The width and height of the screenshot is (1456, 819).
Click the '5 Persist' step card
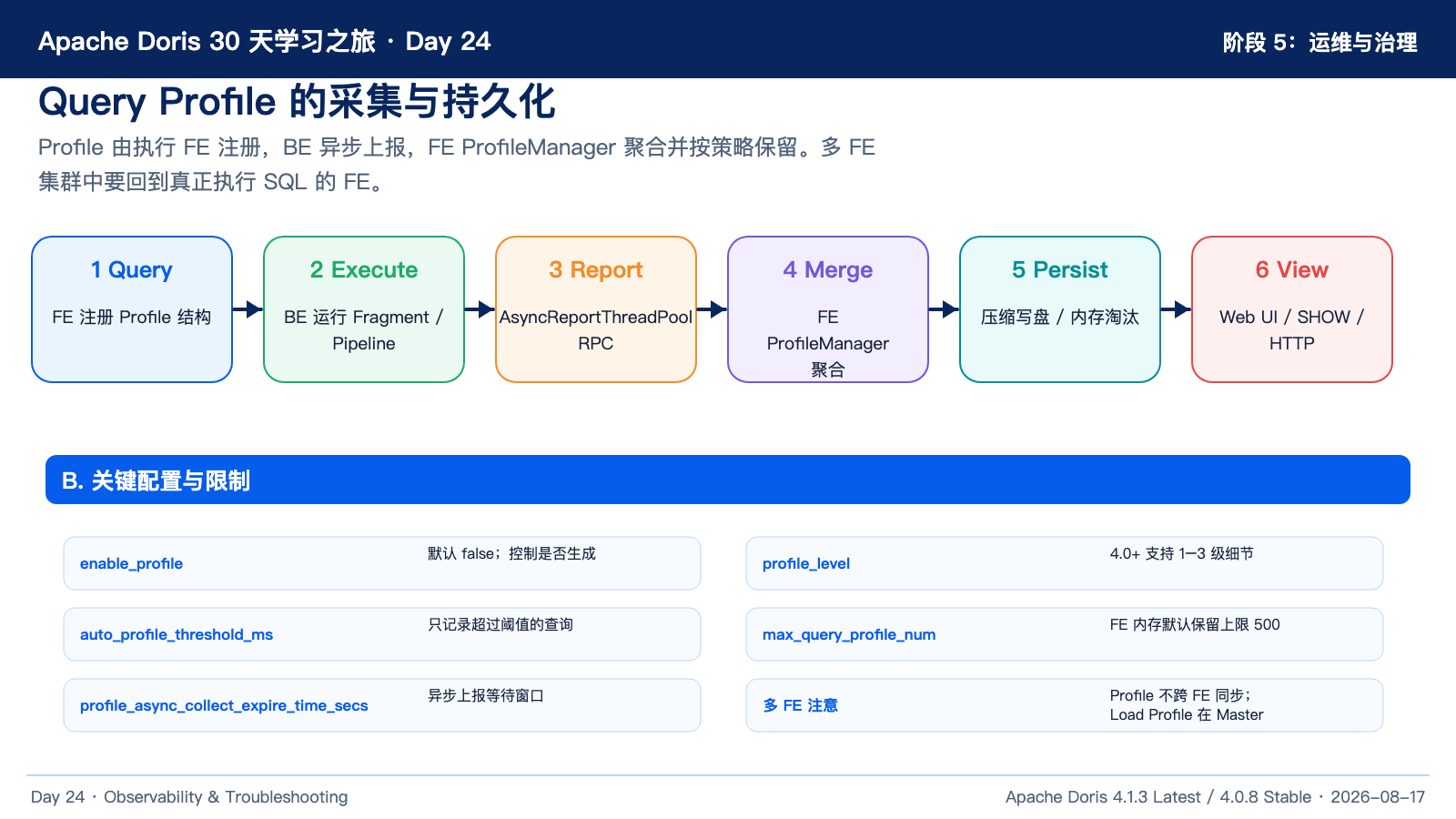click(1060, 309)
